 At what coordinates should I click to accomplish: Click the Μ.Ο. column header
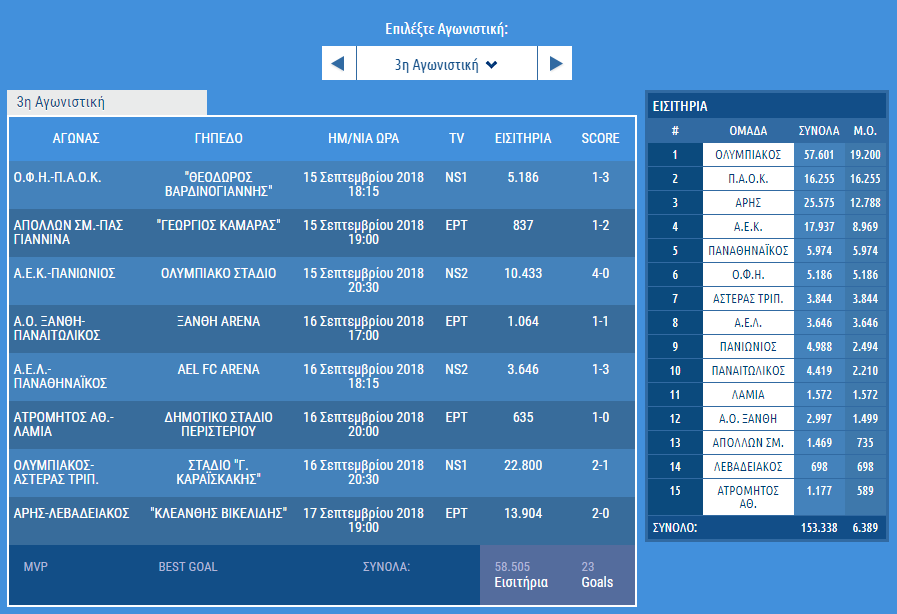click(864, 131)
